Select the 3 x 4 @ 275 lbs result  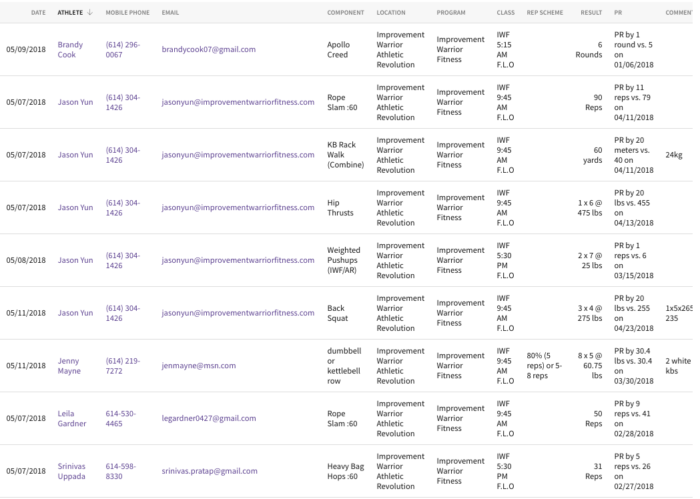pos(590,313)
